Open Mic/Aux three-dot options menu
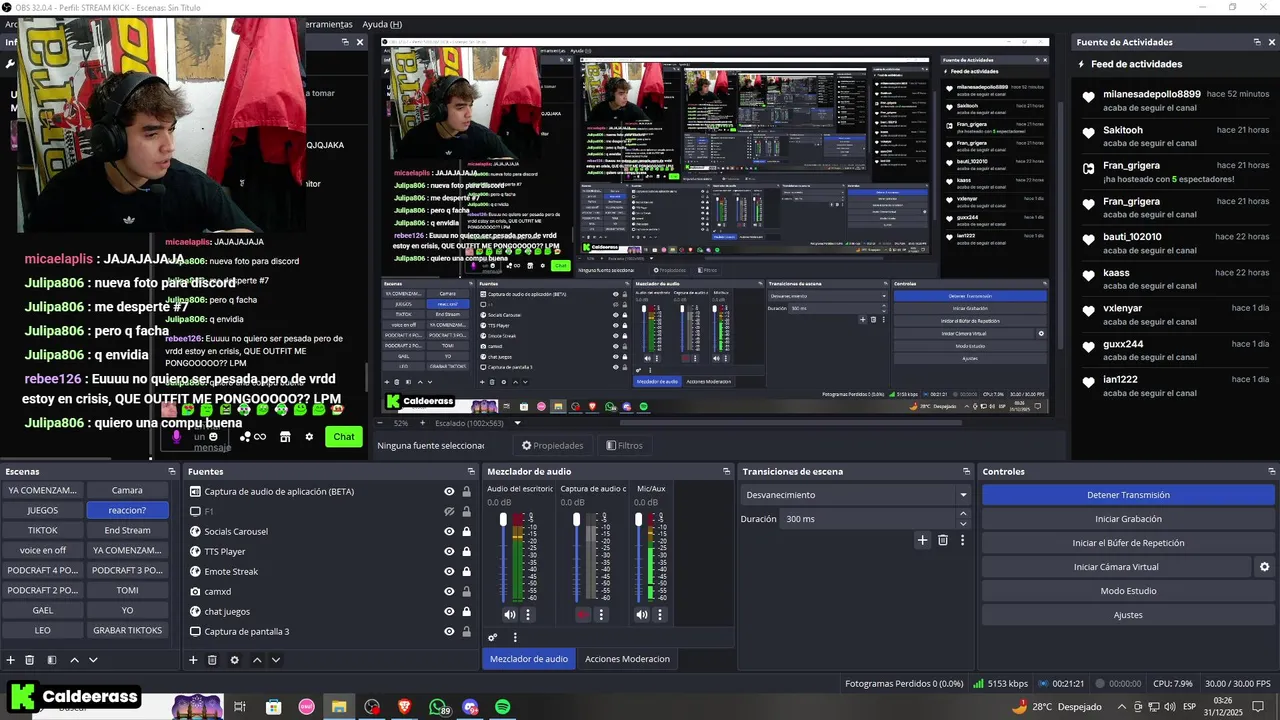This screenshot has width=1280, height=720. point(660,615)
